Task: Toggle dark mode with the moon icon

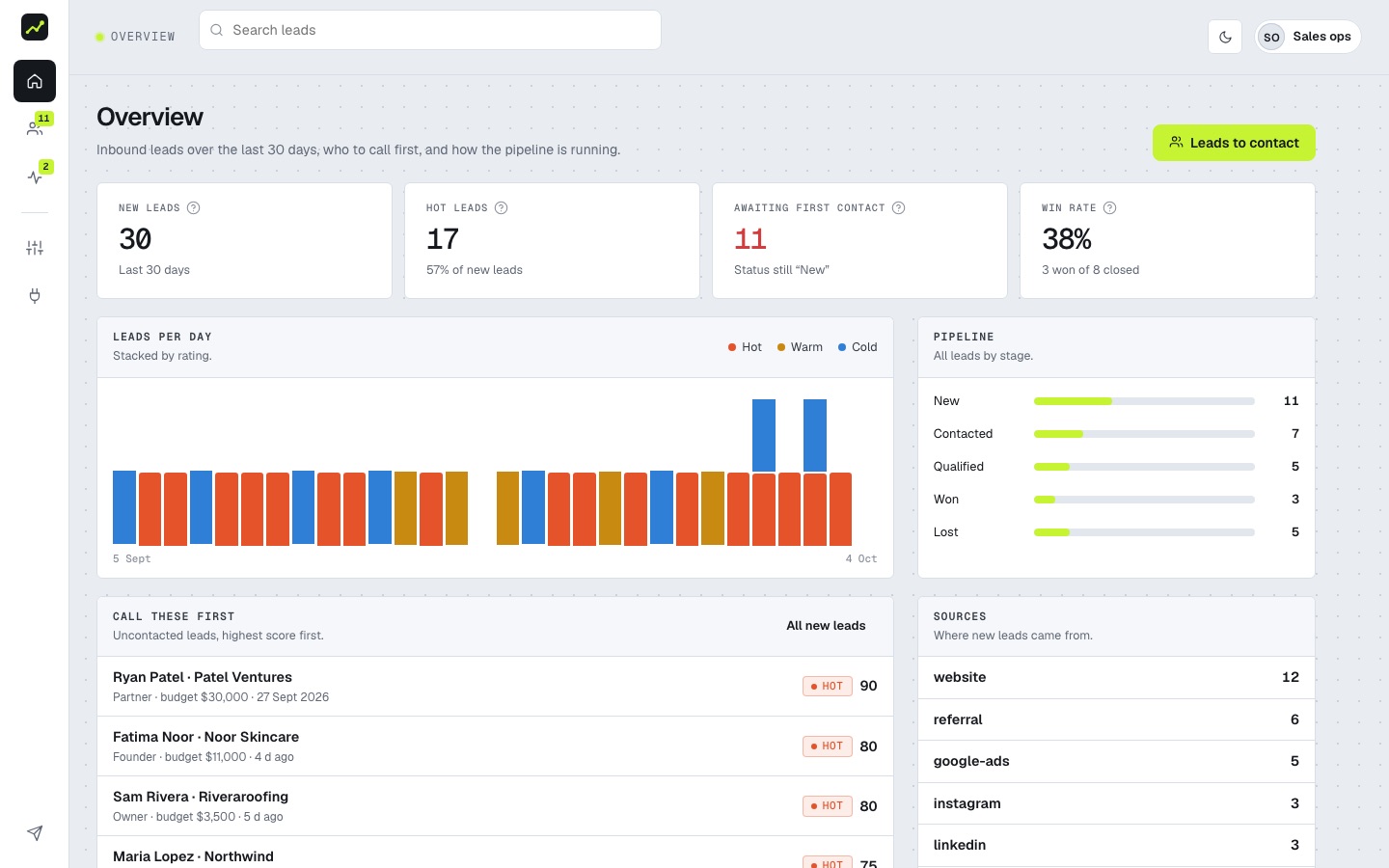Action: pos(1225,37)
